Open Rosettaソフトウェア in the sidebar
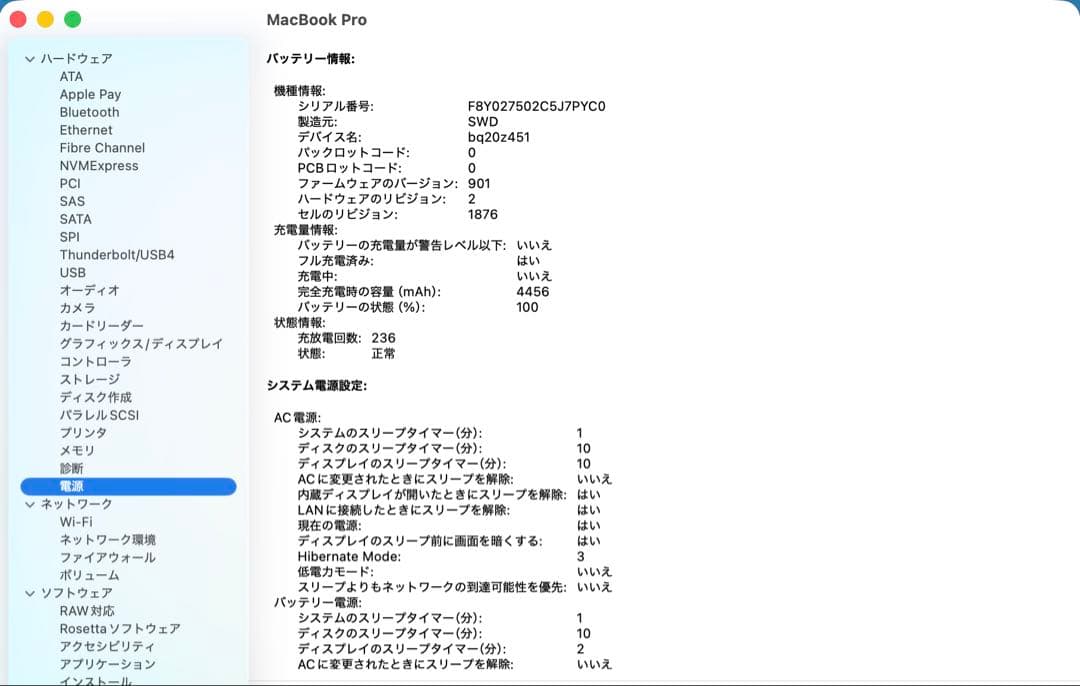 tap(120, 629)
